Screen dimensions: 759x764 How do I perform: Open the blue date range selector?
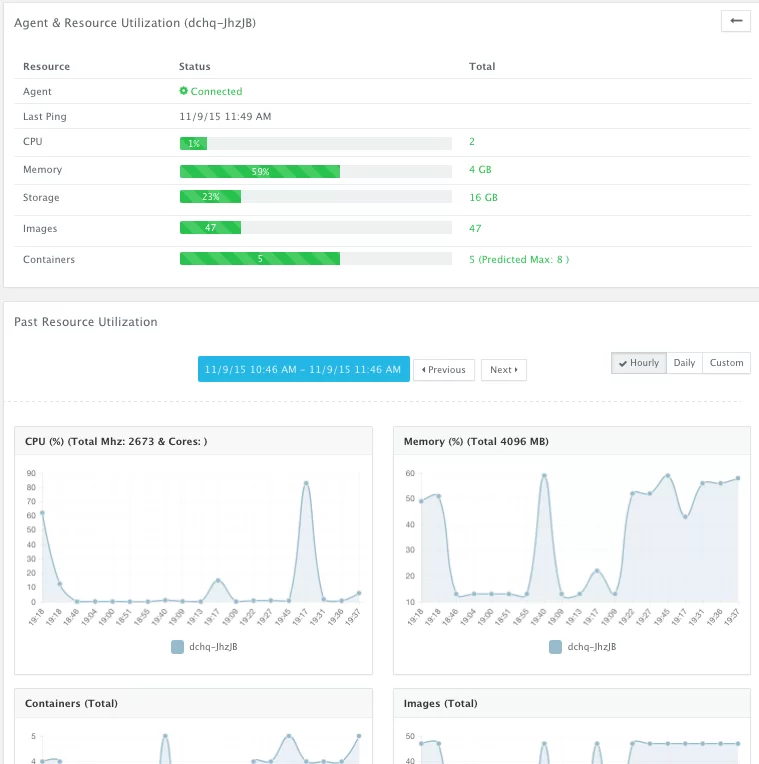pyautogui.click(x=304, y=369)
